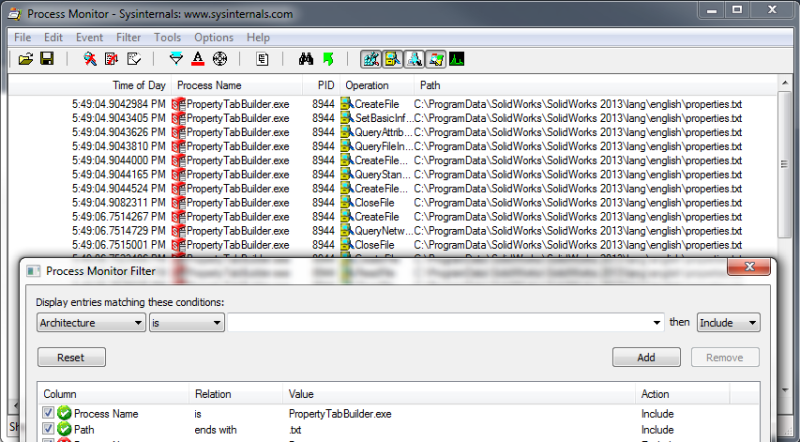Open the Options menu
This screenshot has width=800, height=442.
(214, 37)
